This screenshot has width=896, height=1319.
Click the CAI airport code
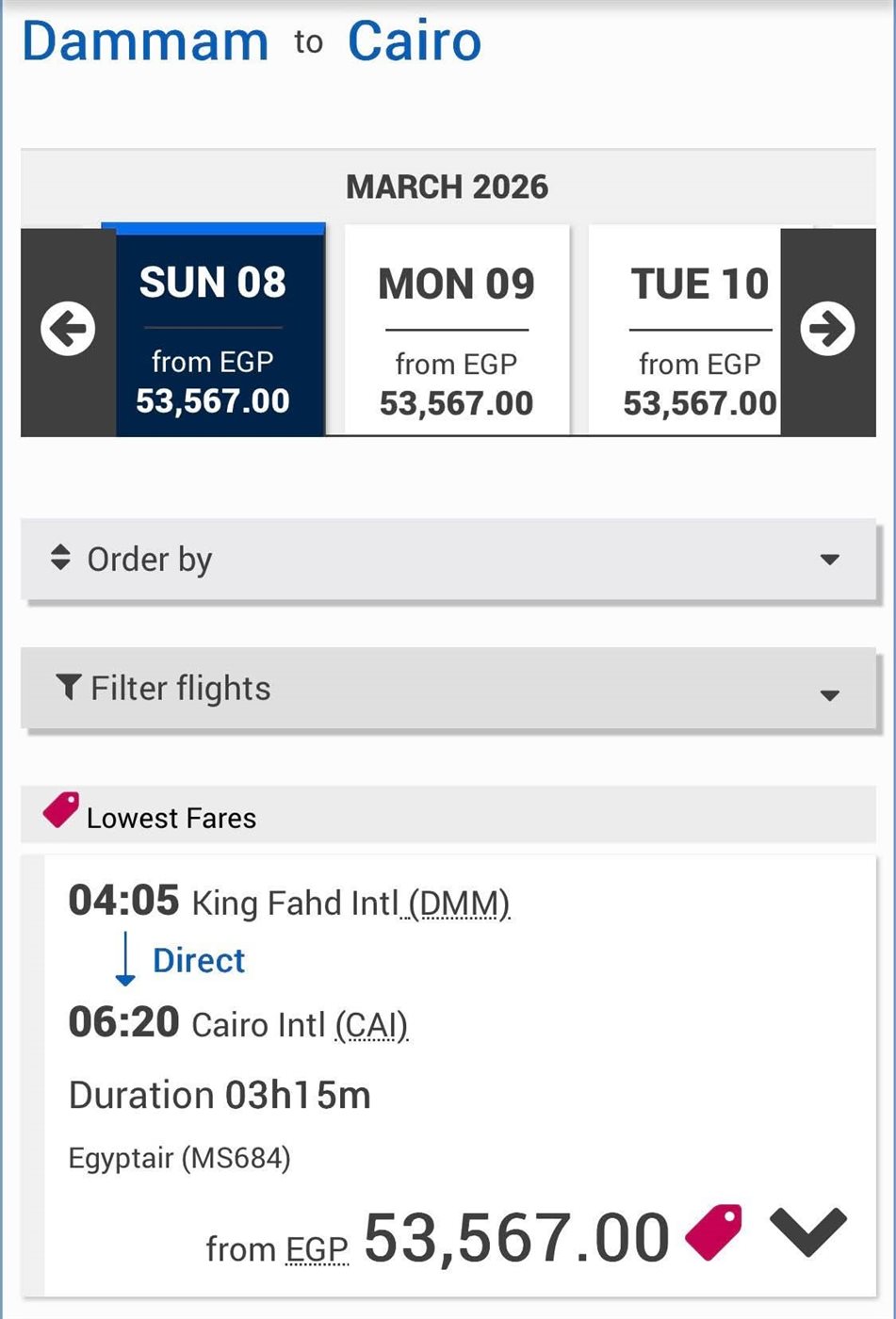pos(372,1025)
